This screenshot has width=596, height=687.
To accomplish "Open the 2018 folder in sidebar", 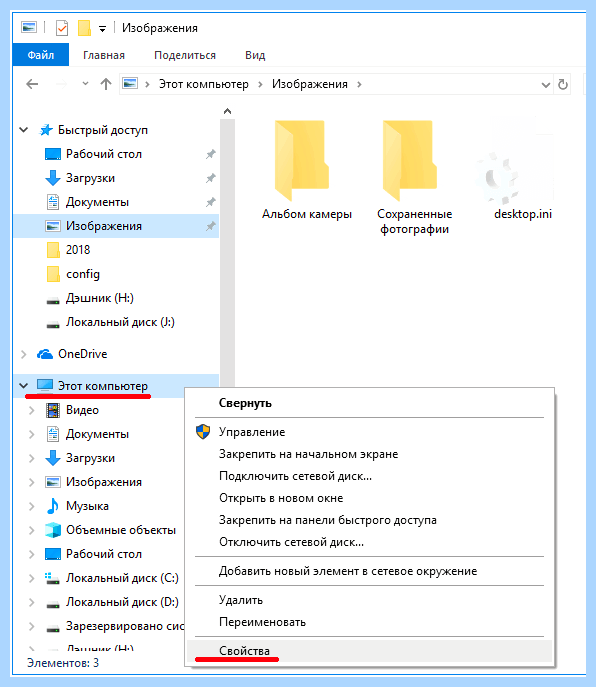I will click(78, 250).
